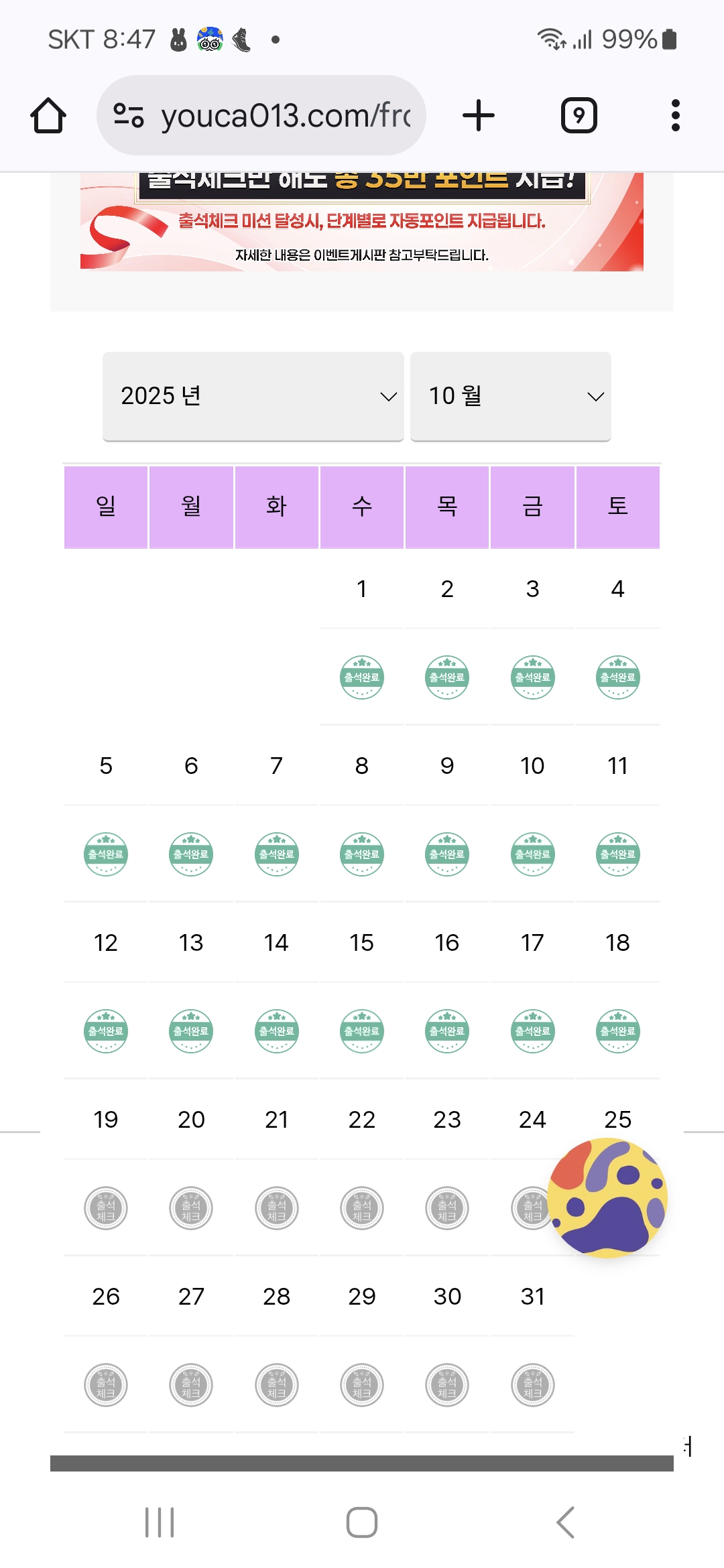The image size is (724, 1568).
Task: Tap the colorful floating blob button
Action: [x=607, y=1198]
